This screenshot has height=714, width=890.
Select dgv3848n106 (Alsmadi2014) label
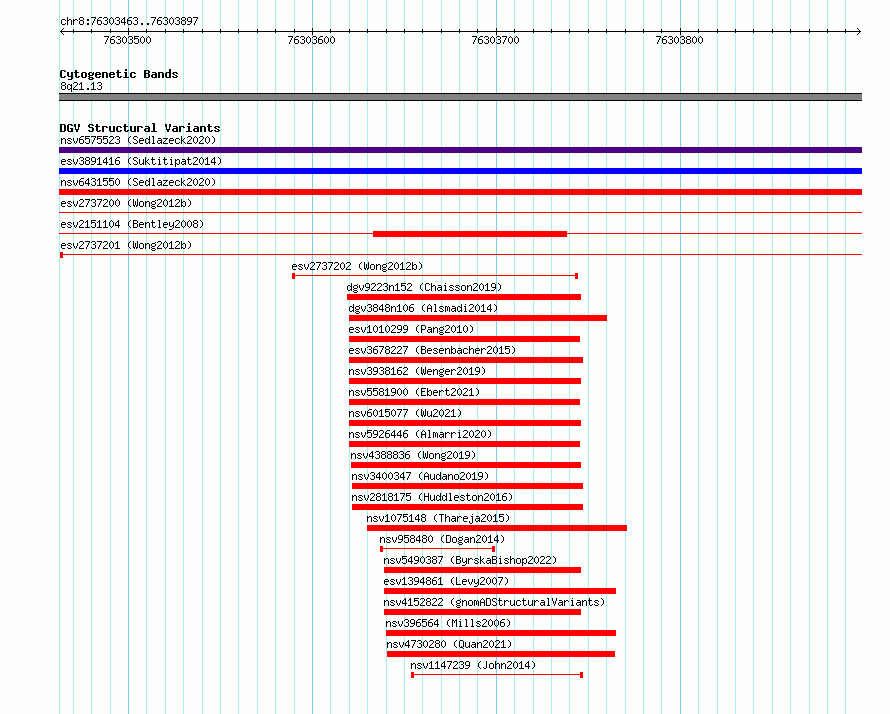[x=423, y=308]
